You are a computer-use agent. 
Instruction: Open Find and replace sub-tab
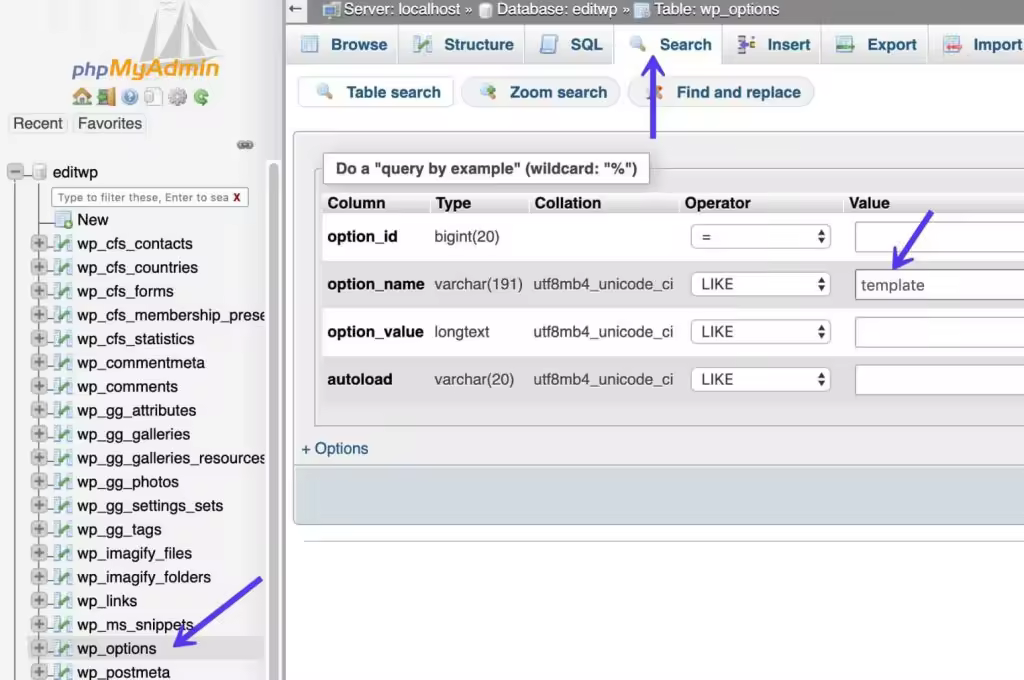point(722,93)
